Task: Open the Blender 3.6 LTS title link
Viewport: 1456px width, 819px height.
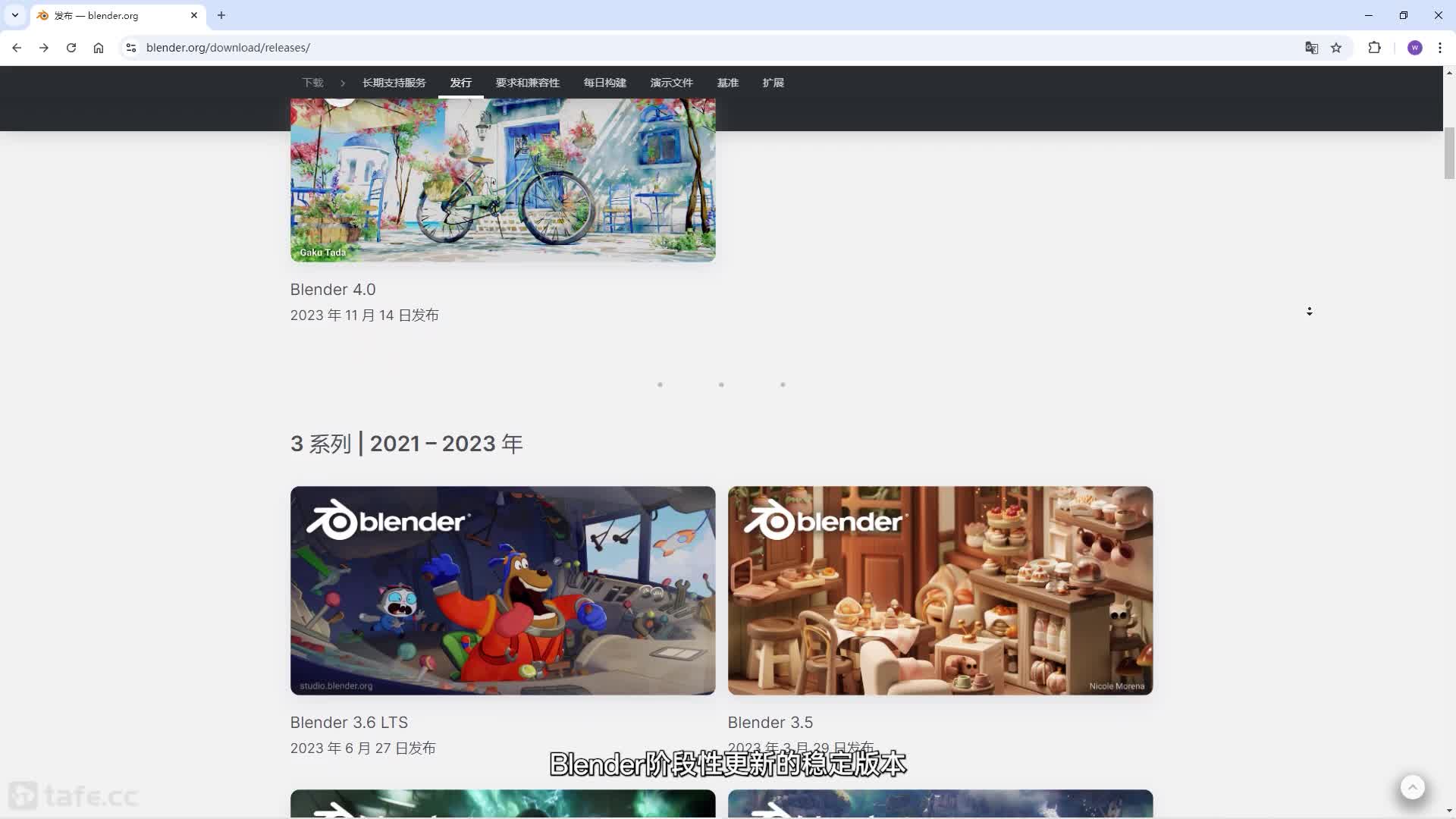Action: point(349,723)
